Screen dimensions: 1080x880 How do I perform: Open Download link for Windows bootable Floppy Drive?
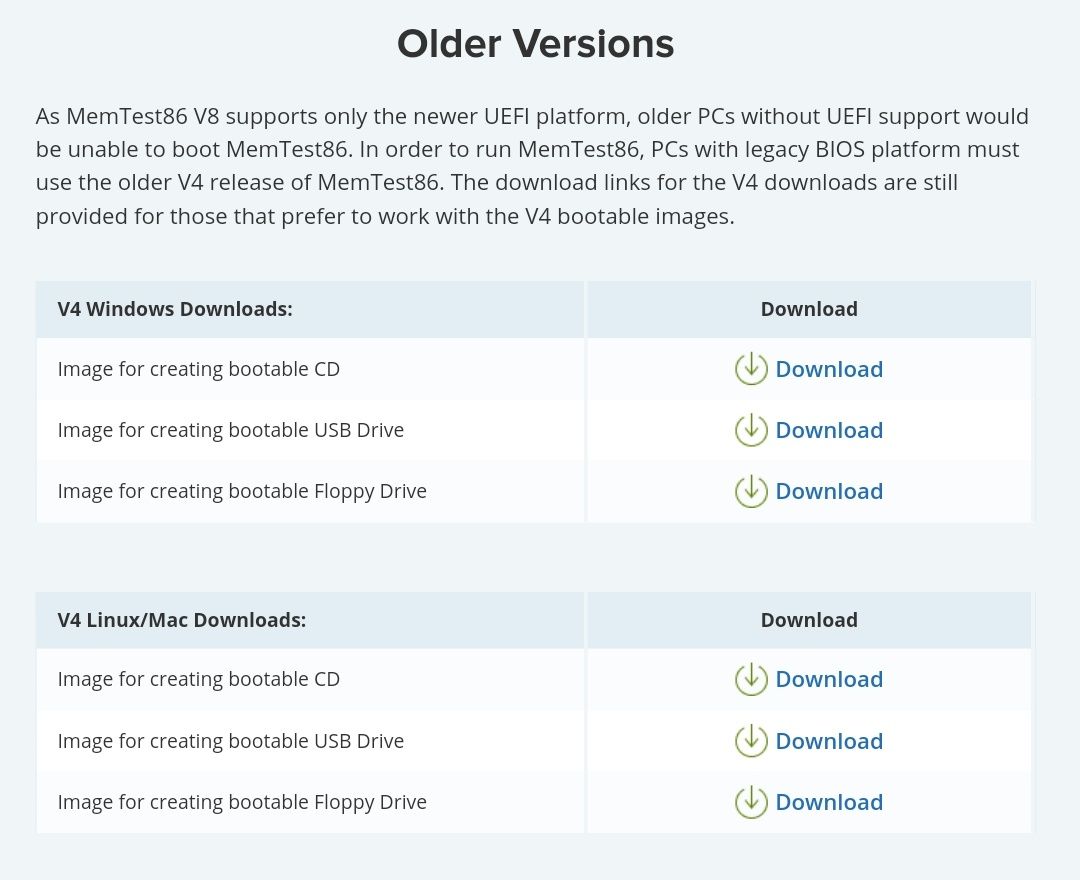pos(829,491)
